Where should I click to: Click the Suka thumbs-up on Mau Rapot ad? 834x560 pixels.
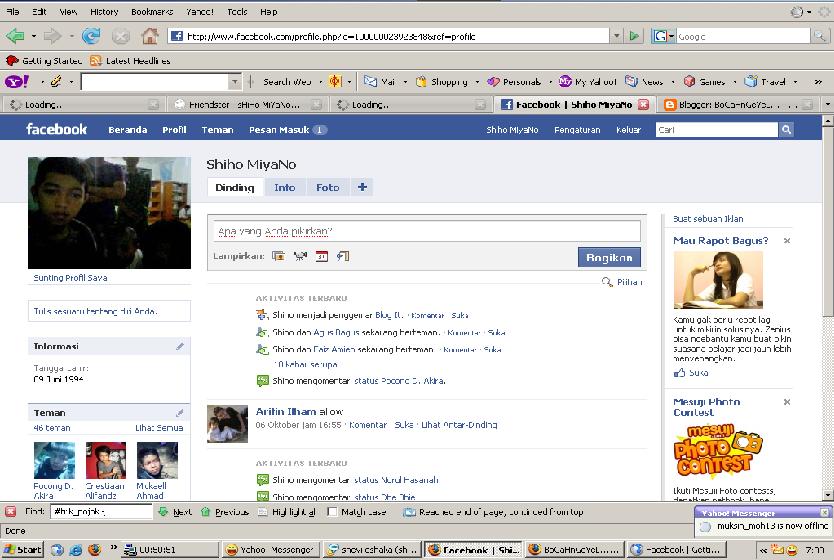691,373
